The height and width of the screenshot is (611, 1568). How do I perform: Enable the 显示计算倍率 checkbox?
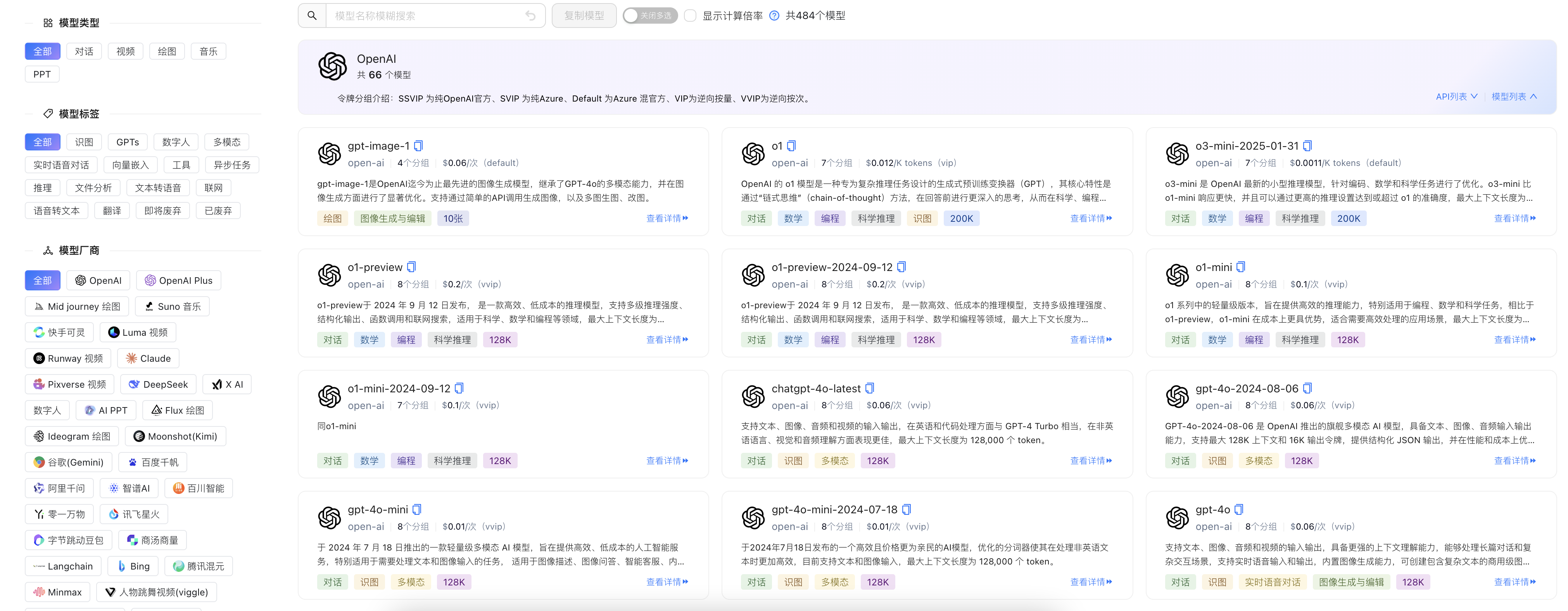click(690, 16)
